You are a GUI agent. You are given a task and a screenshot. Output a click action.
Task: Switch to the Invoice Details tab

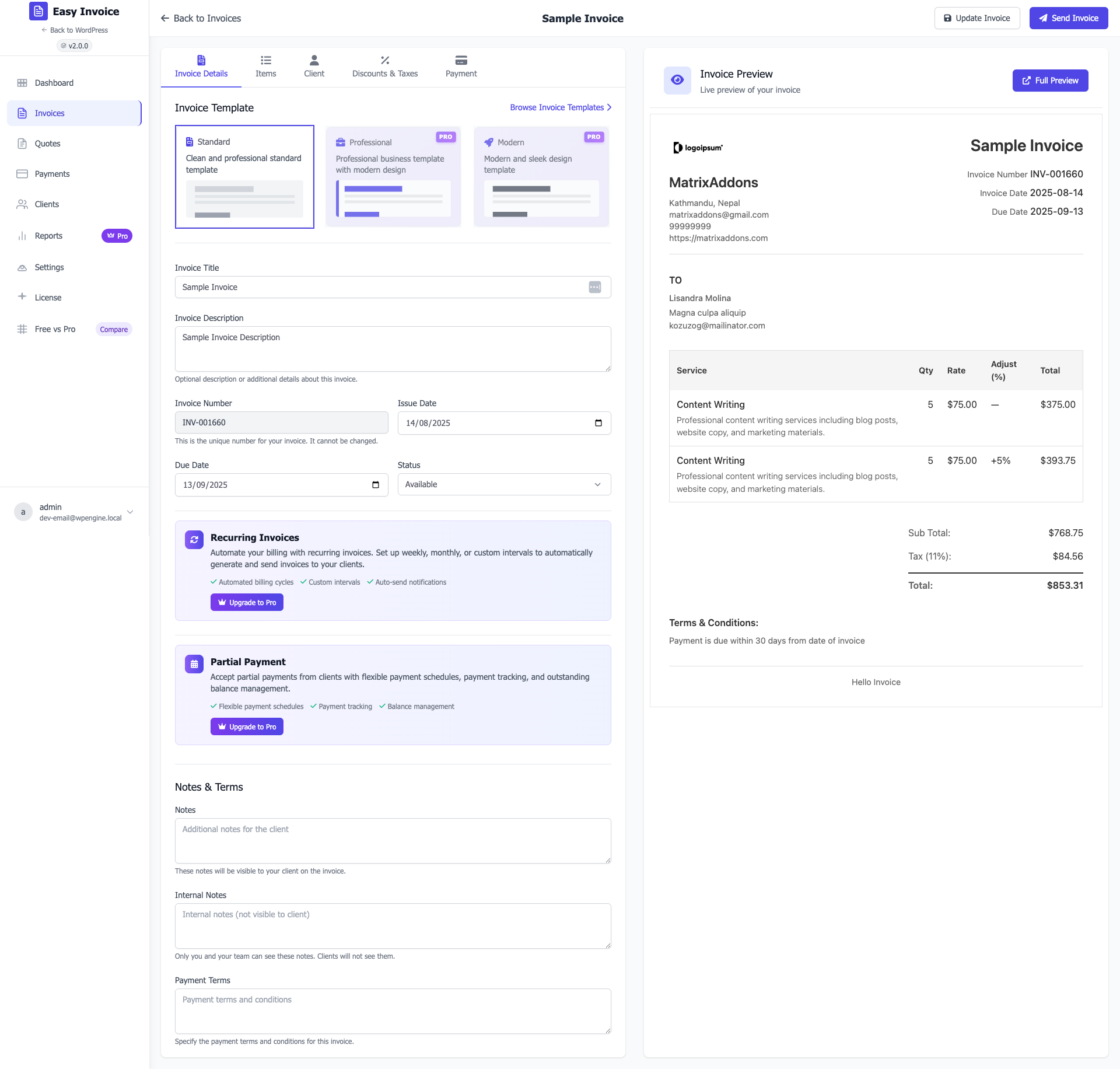201,67
